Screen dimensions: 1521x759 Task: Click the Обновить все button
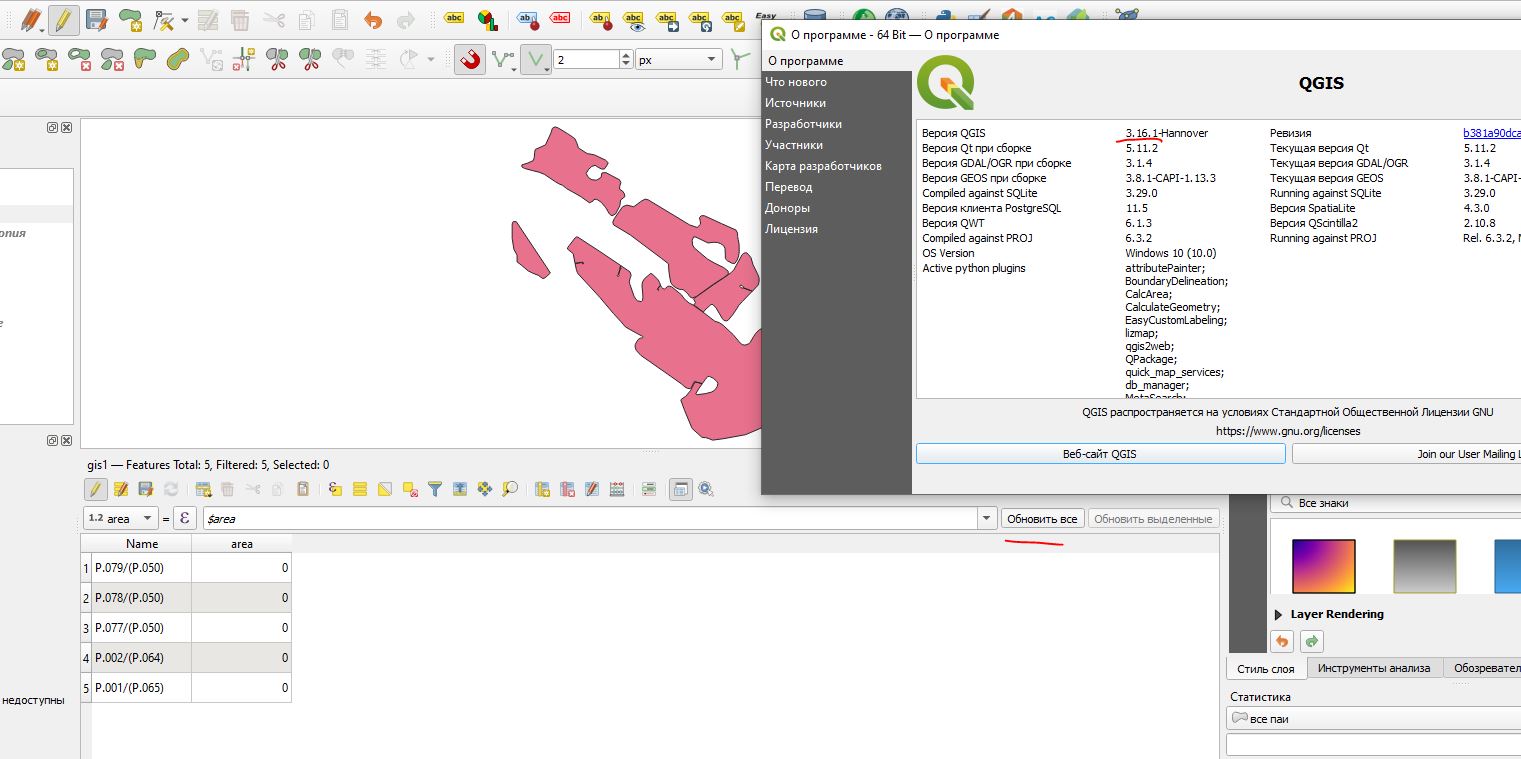[x=1042, y=519]
